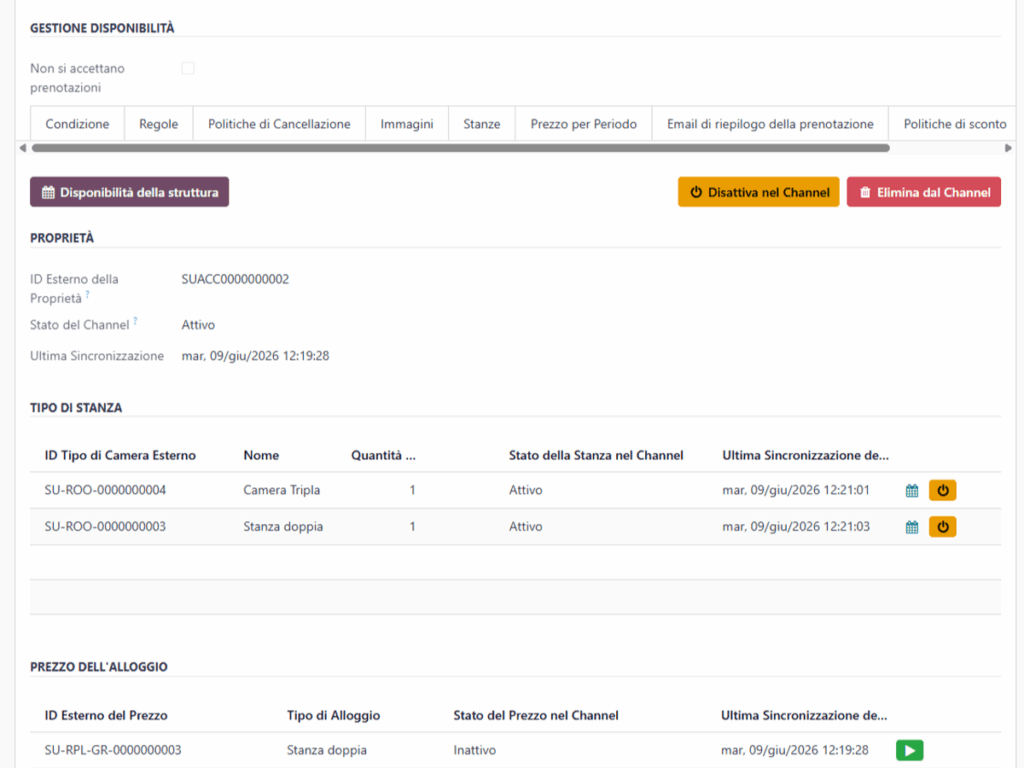Sort by ID Esterno del Prezzo column

pyautogui.click(x=106, y=715)
